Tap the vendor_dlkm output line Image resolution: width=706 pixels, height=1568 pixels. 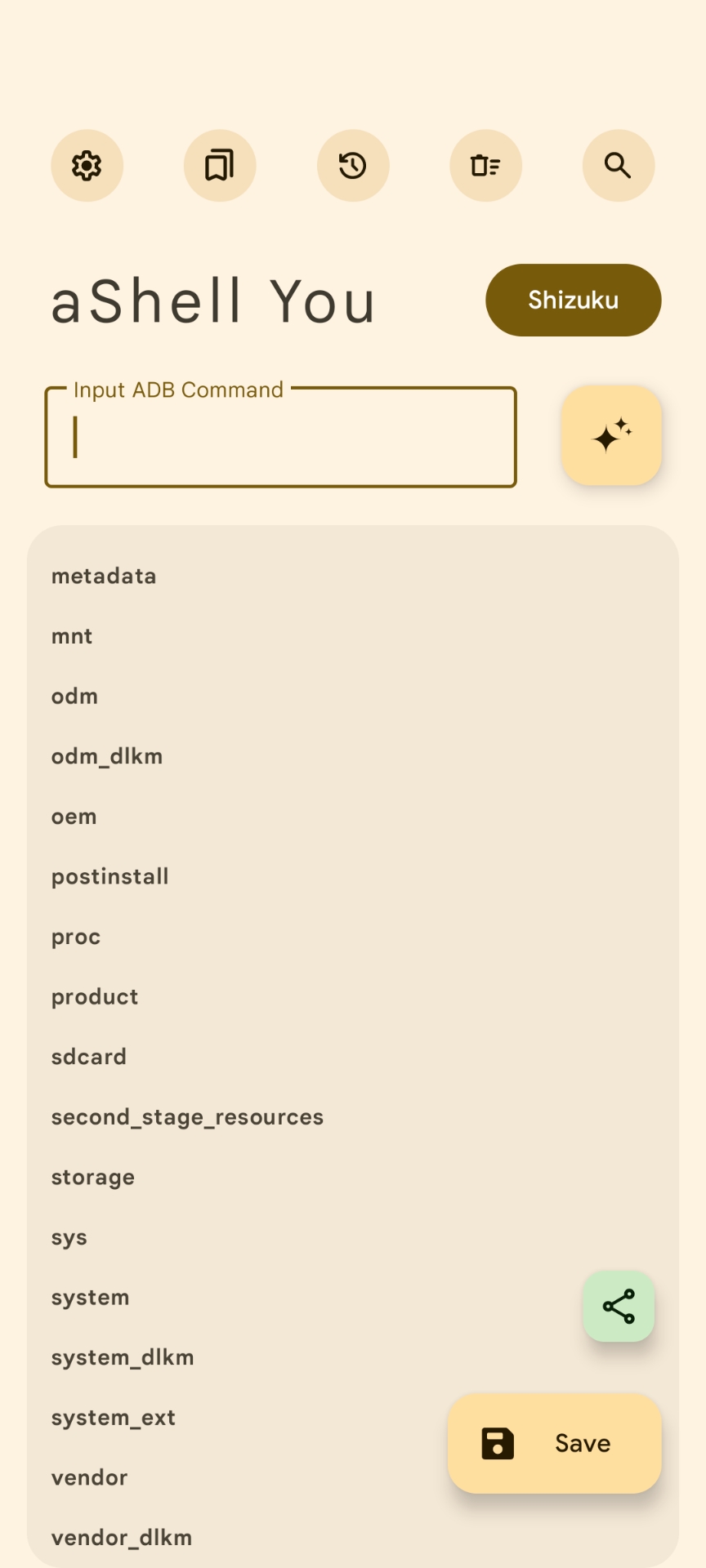[122, 1538]
